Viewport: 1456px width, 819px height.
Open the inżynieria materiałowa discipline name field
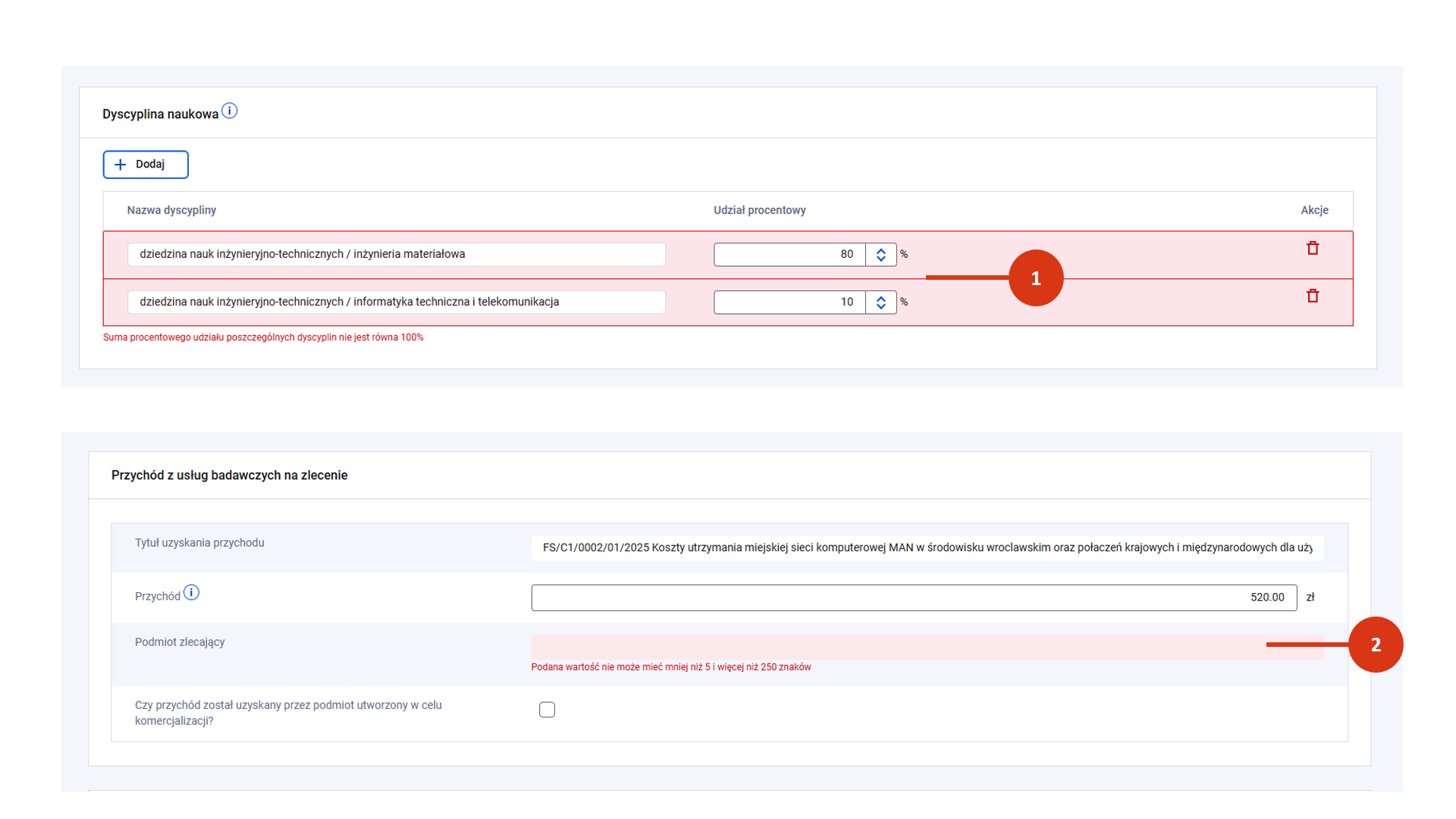[x=396, y=255]
